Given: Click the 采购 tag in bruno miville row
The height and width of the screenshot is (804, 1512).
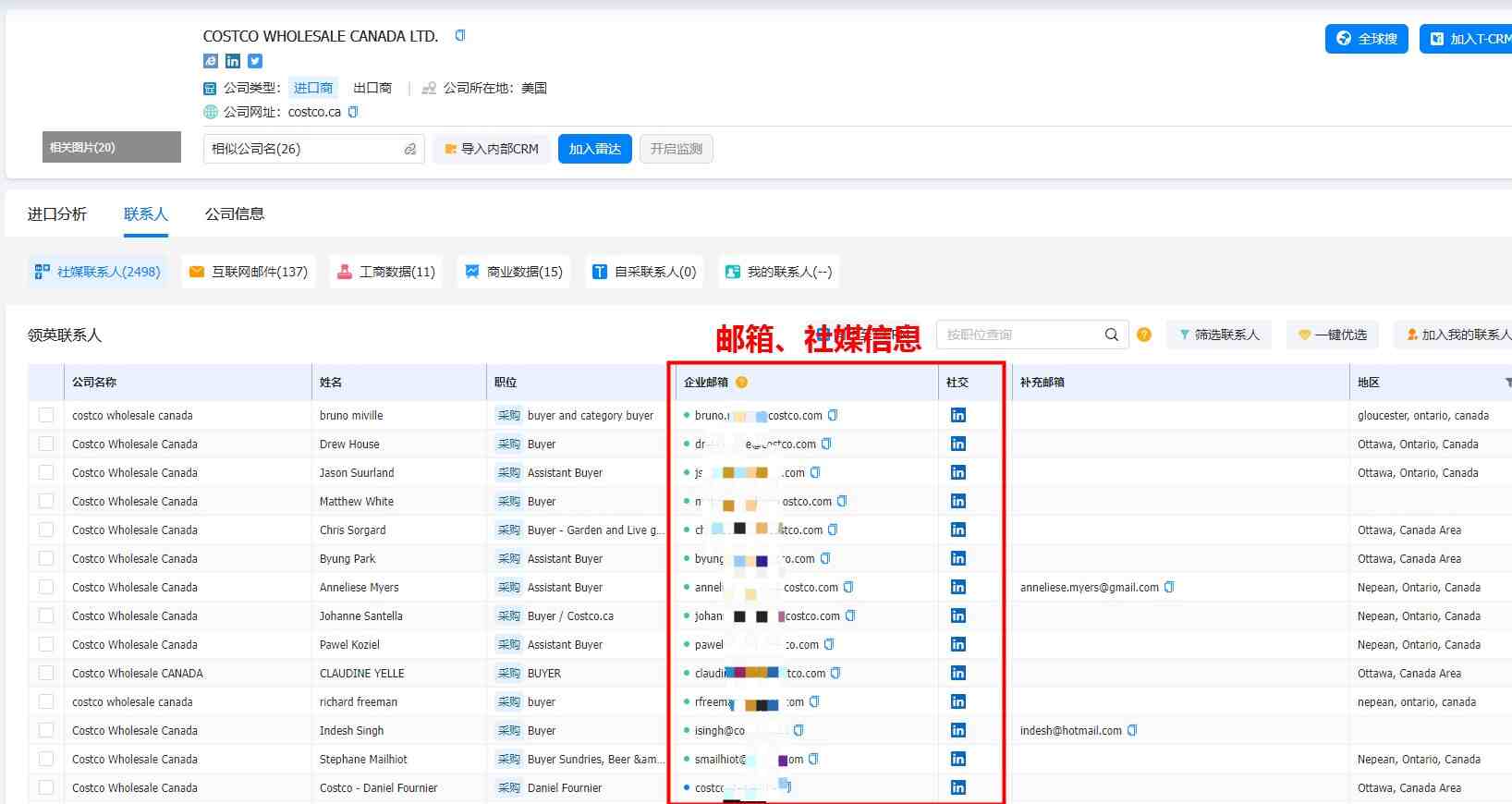Looking at the screenshot, I should click(508, 415).
